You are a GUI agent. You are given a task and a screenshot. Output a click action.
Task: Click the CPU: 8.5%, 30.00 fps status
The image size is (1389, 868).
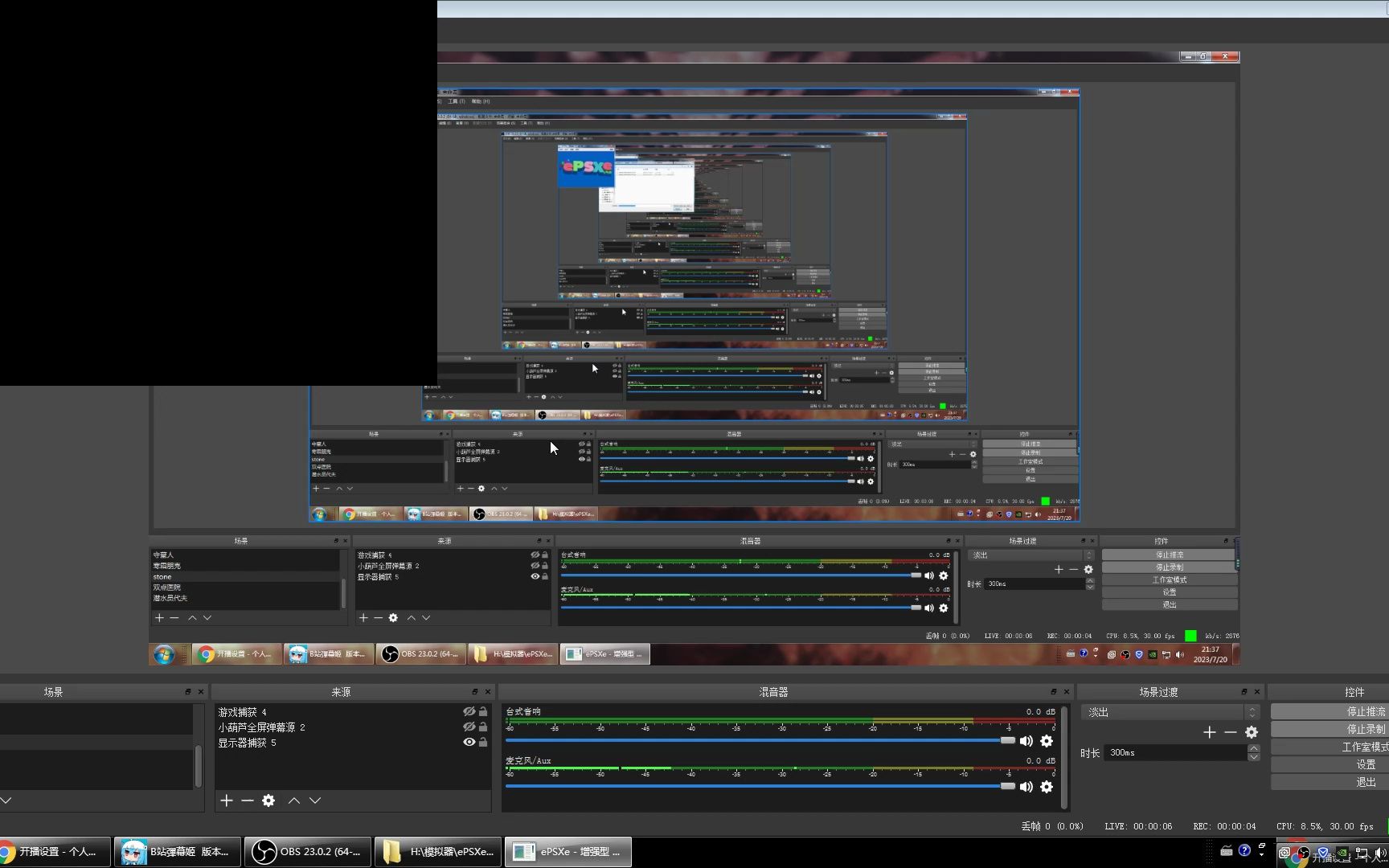click(x=1325, y=826)
